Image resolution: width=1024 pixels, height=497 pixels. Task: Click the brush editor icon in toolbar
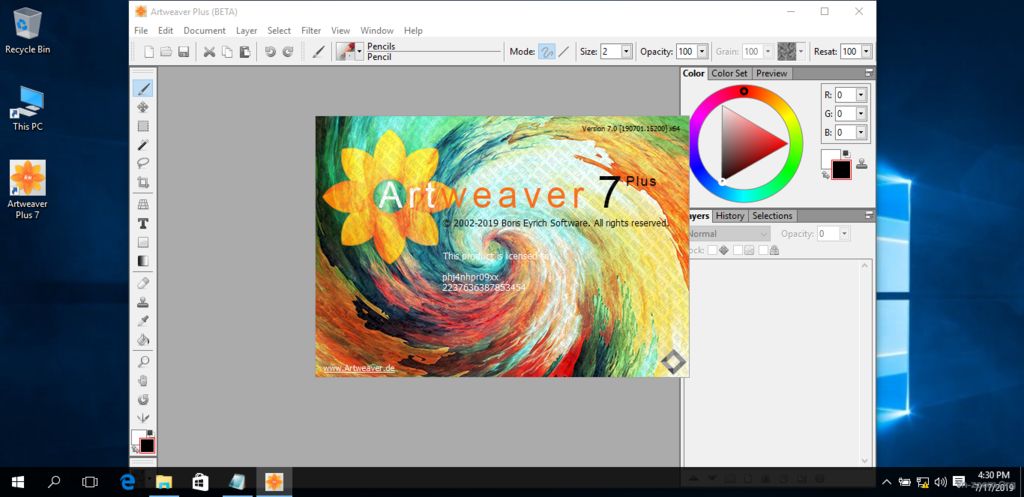(x=318, y=52)
